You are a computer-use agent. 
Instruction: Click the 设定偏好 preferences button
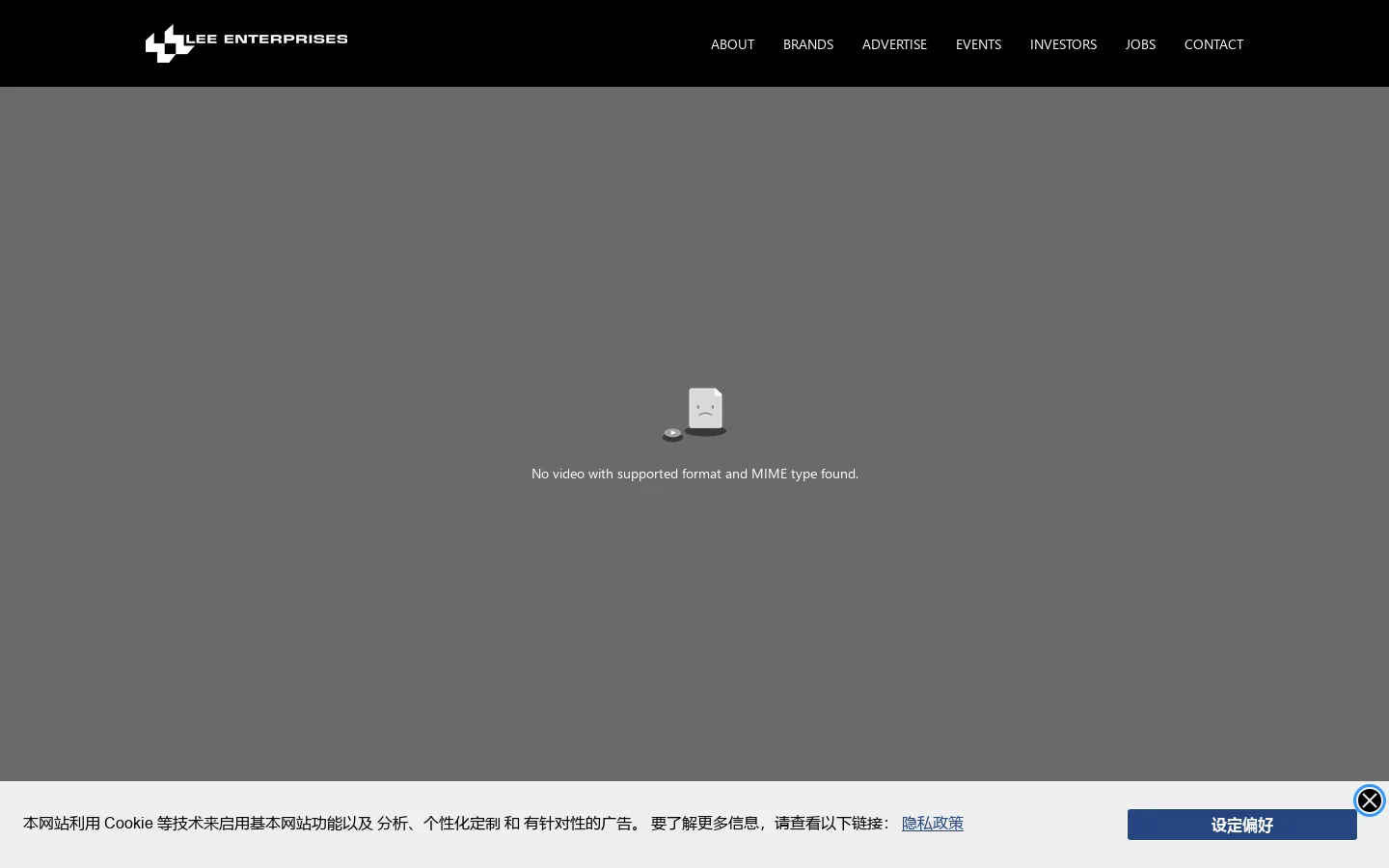click(1242, 825)
